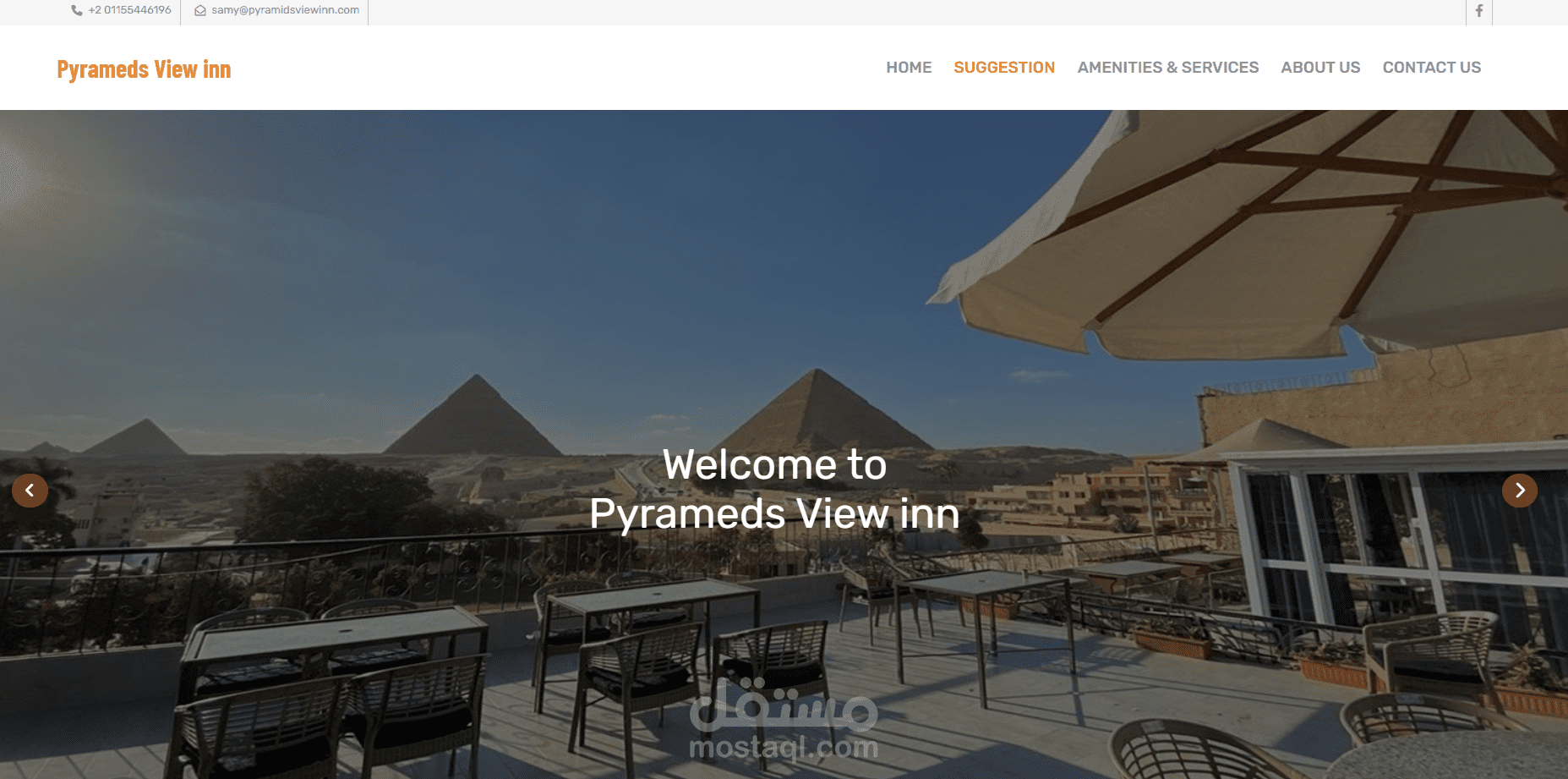Open the HOME menu item
The width and height of the screenshot is (1568, 779).
[909, 68]
